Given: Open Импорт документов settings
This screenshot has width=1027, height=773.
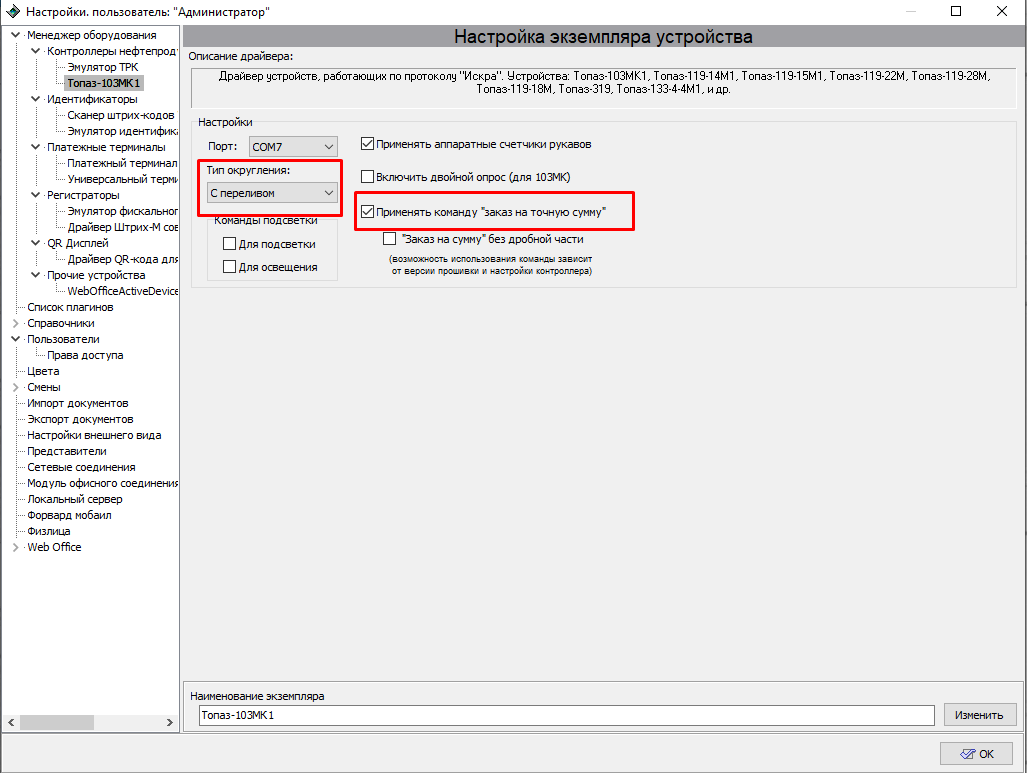Looking at the screenshot, I should tap(78, 403).
